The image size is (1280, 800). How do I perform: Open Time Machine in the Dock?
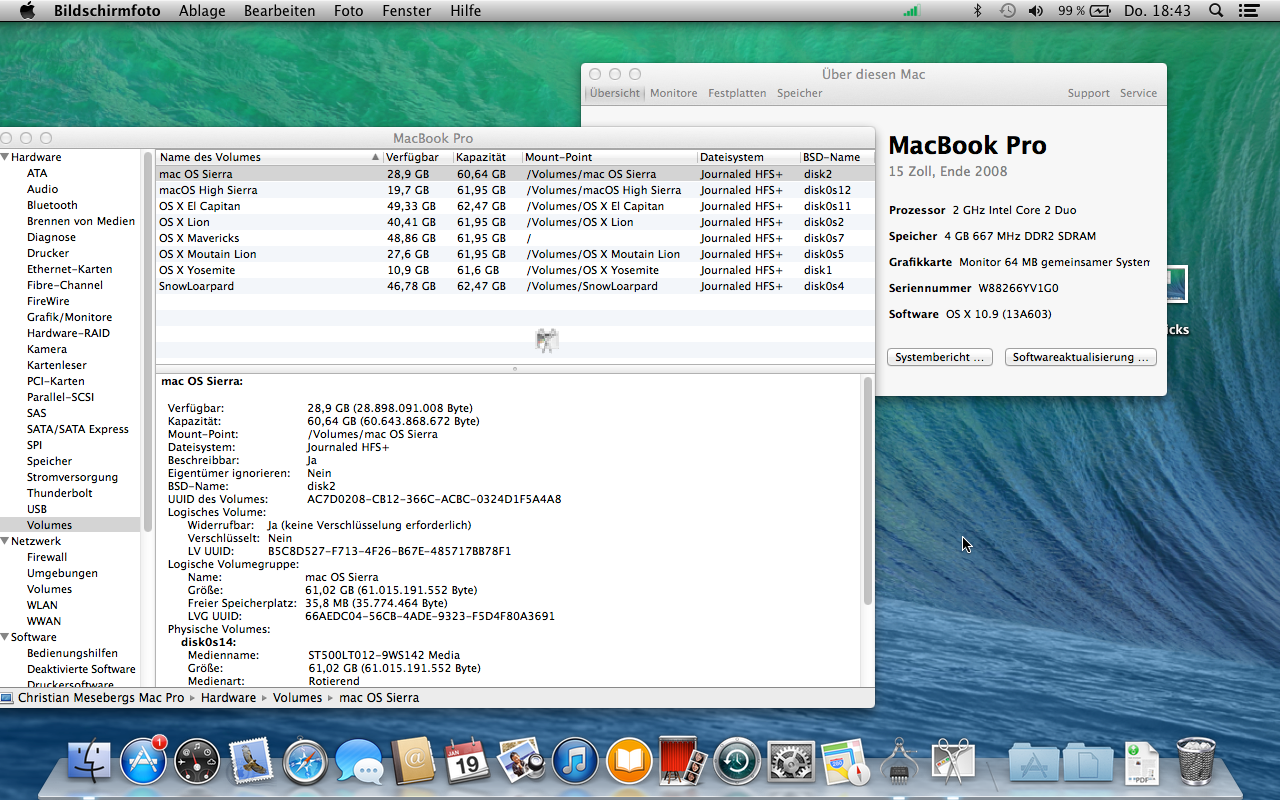tap(737, 762)
